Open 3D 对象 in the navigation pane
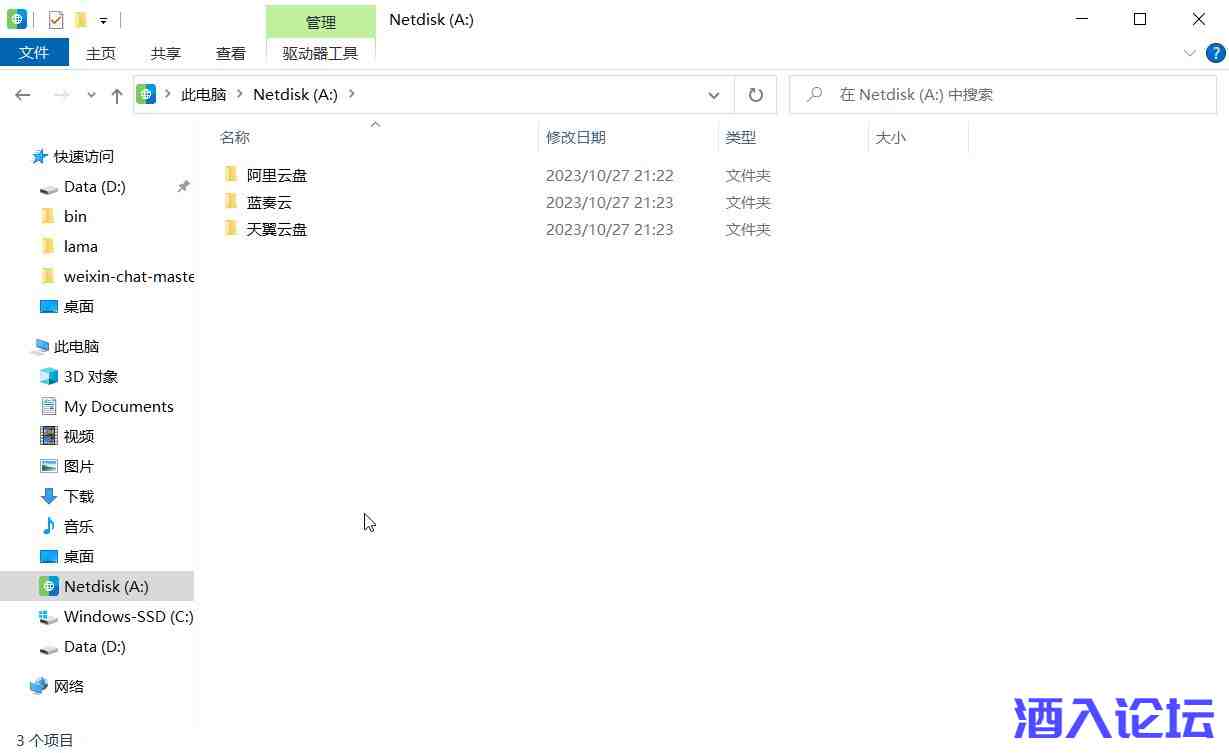 [x=91, y=376]
